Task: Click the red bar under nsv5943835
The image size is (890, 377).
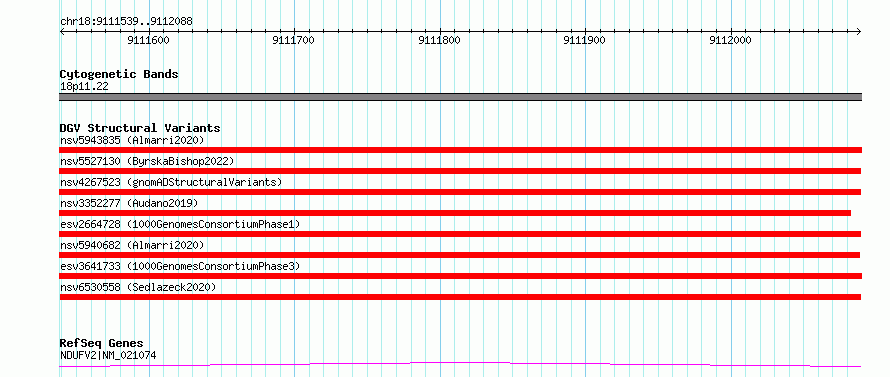Action: pyautogui.click(x=460, y=150)
